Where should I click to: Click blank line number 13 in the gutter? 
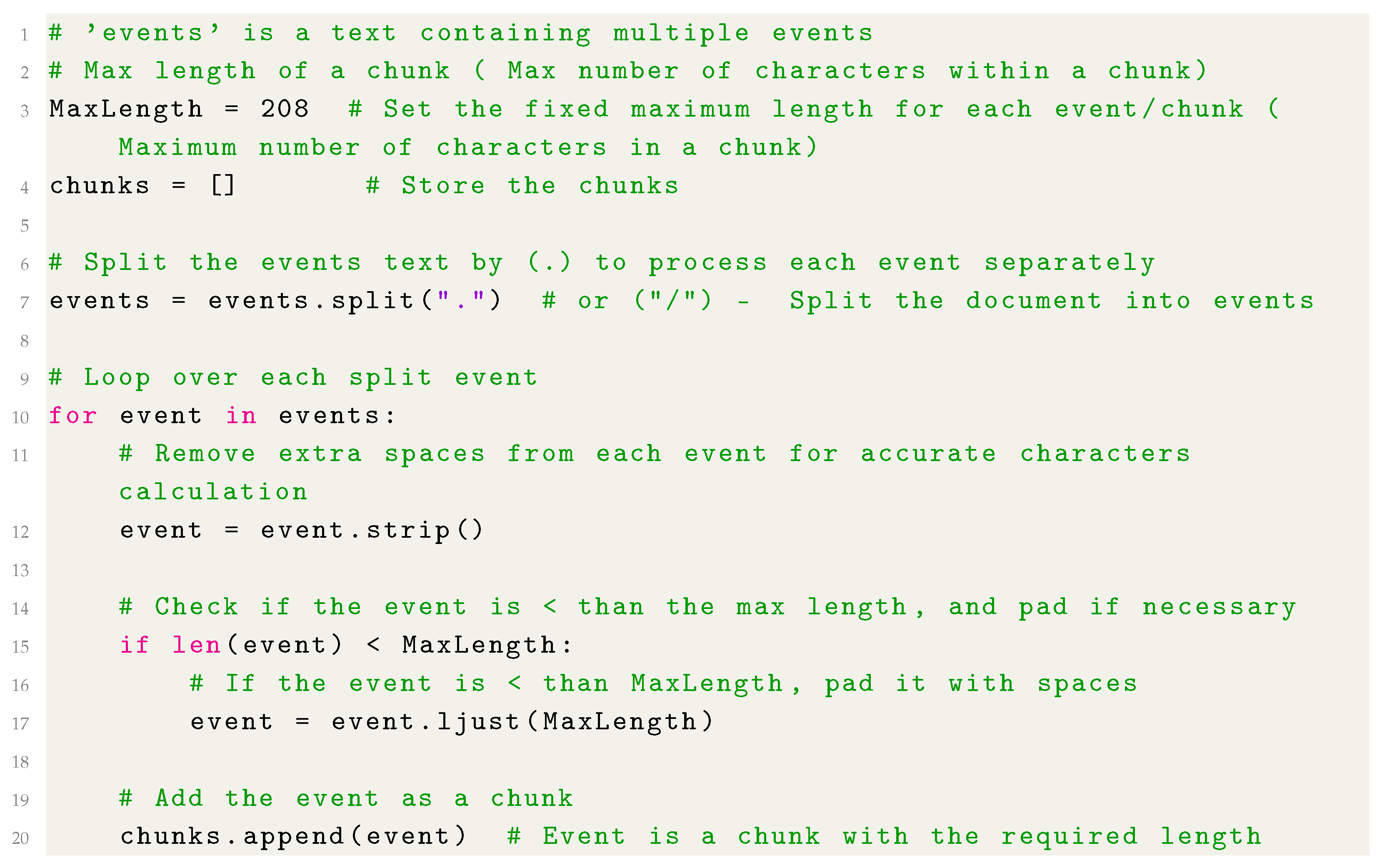21,571
